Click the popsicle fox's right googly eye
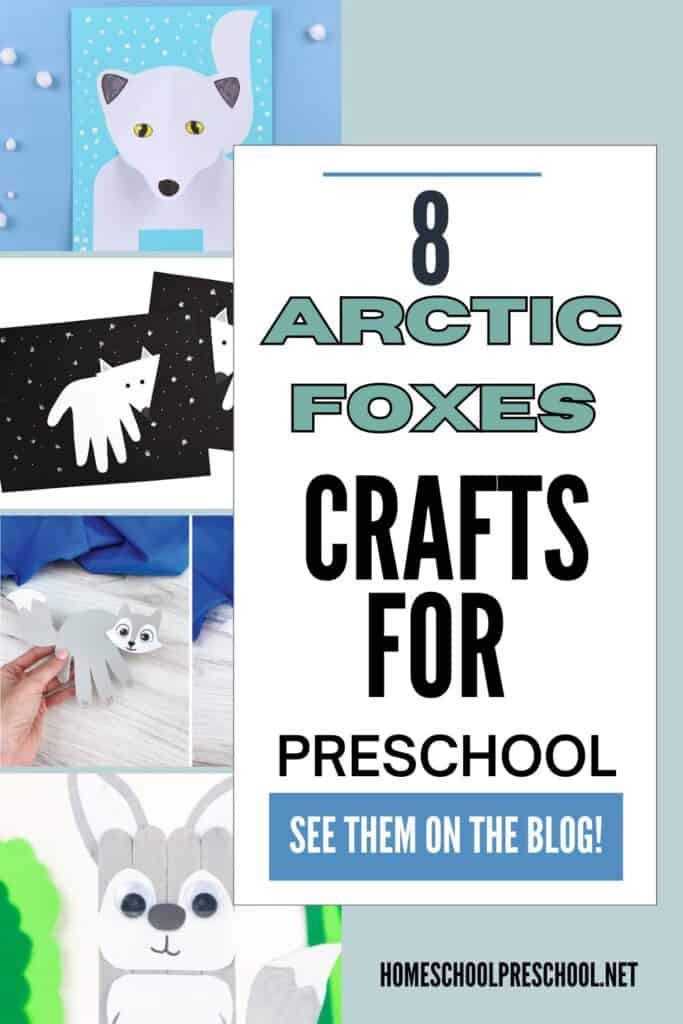The height and width of the screenshot is (1024, 683). 204,903
